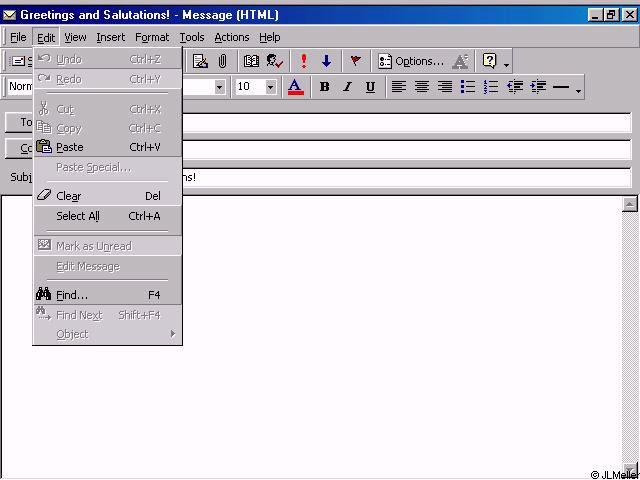The height and width of the screenshot is (480, 640).
Task: Toggle Bold formatting
Action: (x=324, y=87)
